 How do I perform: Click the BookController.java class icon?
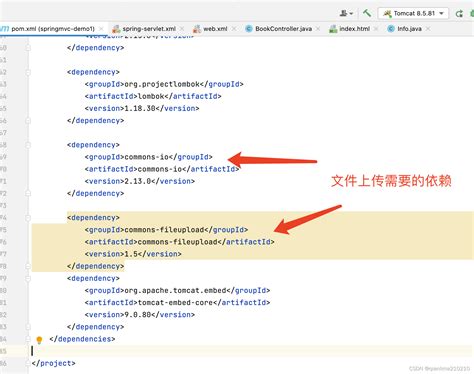pos(249,29)
